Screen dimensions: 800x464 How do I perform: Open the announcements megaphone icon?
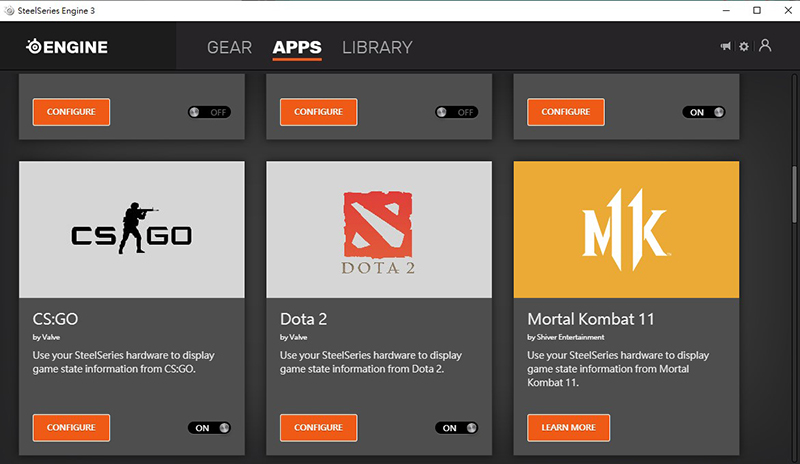(725, 47)
